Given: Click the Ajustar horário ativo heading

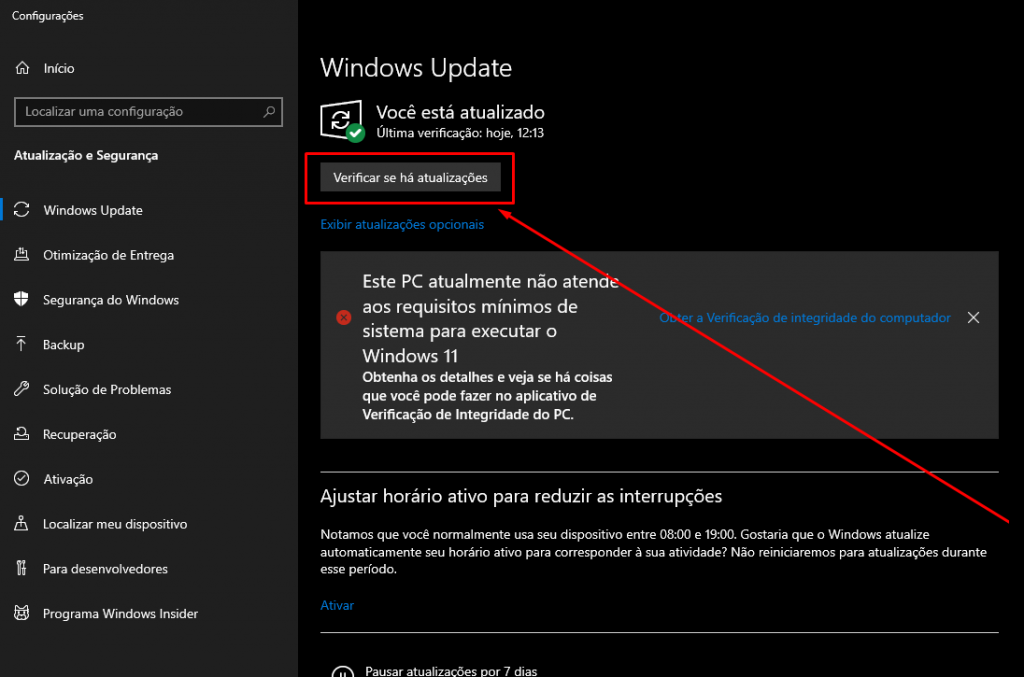Looking at the screenshot, I should (x=521, y=496).
